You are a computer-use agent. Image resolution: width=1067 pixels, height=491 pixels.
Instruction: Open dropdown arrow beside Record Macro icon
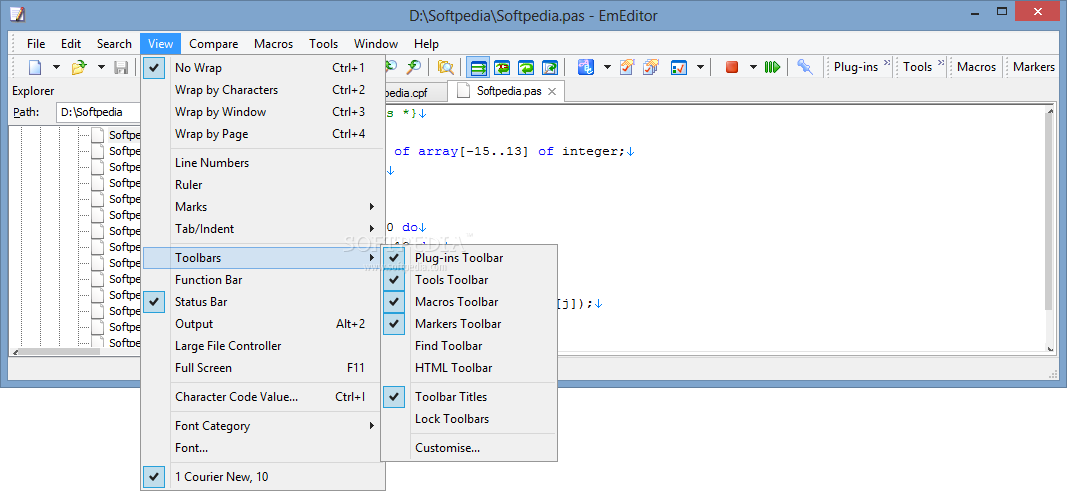coord(753,67)
